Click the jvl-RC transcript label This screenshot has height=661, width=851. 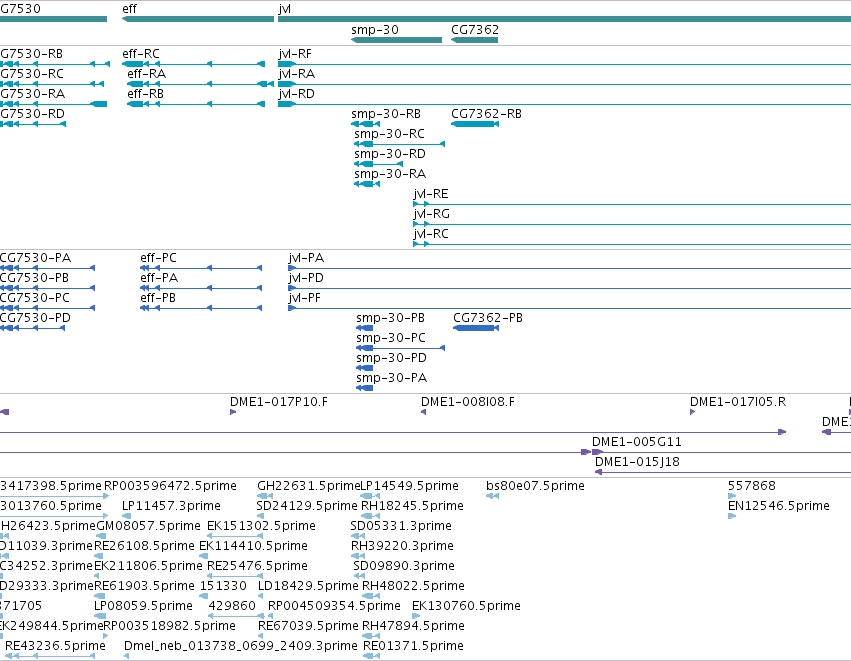[431, 234]
